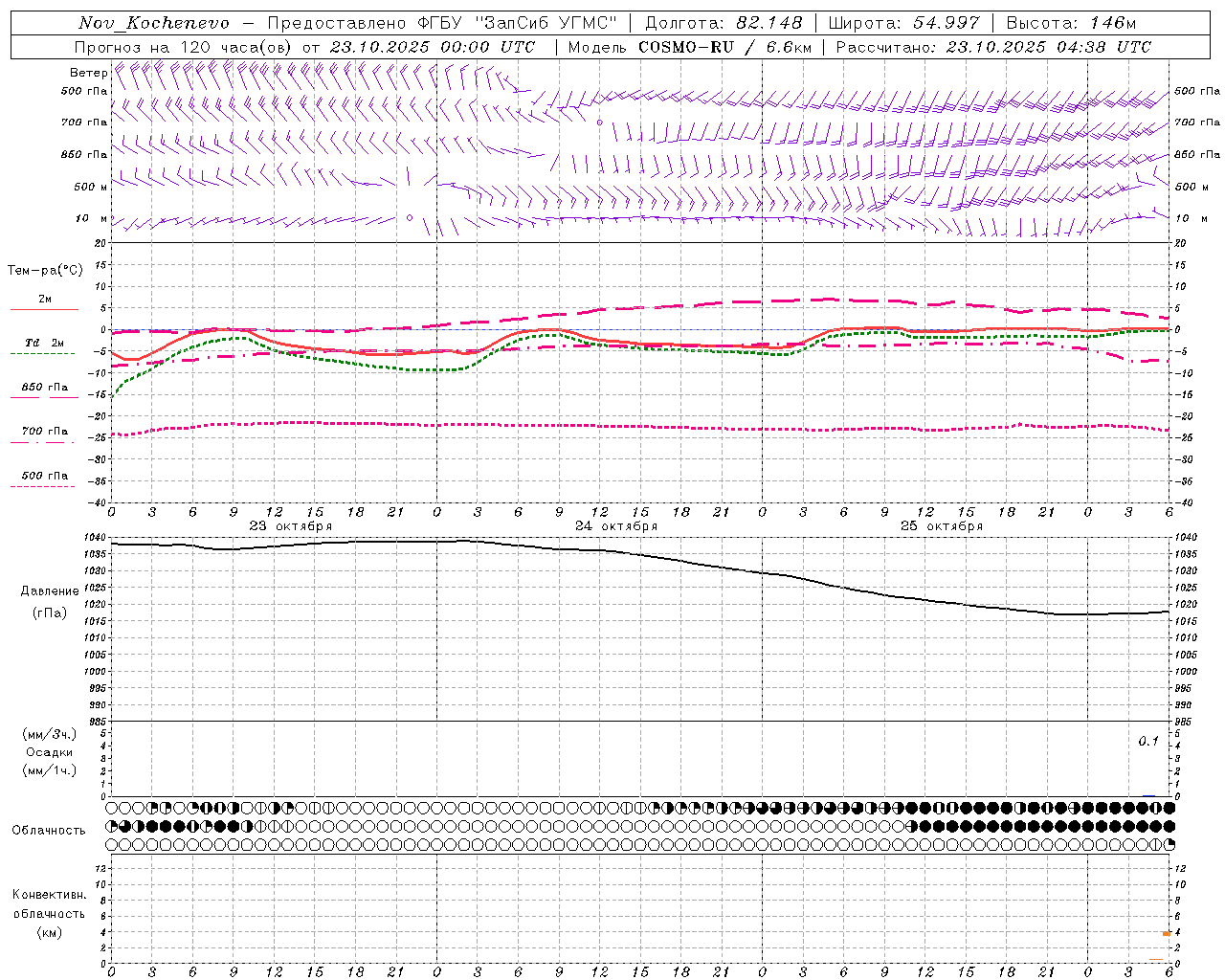Screen dimensions: 1225x980
Task: Click the 'Предоставлено ФГБУ "ЗапСиб УГМС"' provider text
Action: pos(442,23)
